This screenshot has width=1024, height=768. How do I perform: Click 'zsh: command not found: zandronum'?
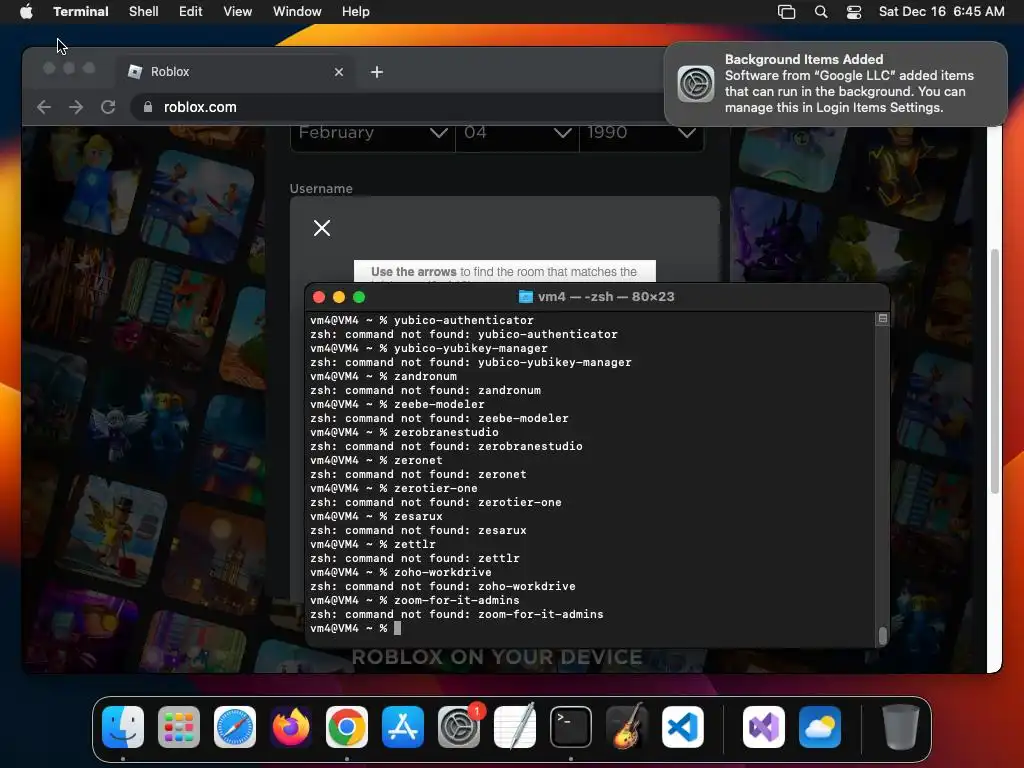pos(425,391)
